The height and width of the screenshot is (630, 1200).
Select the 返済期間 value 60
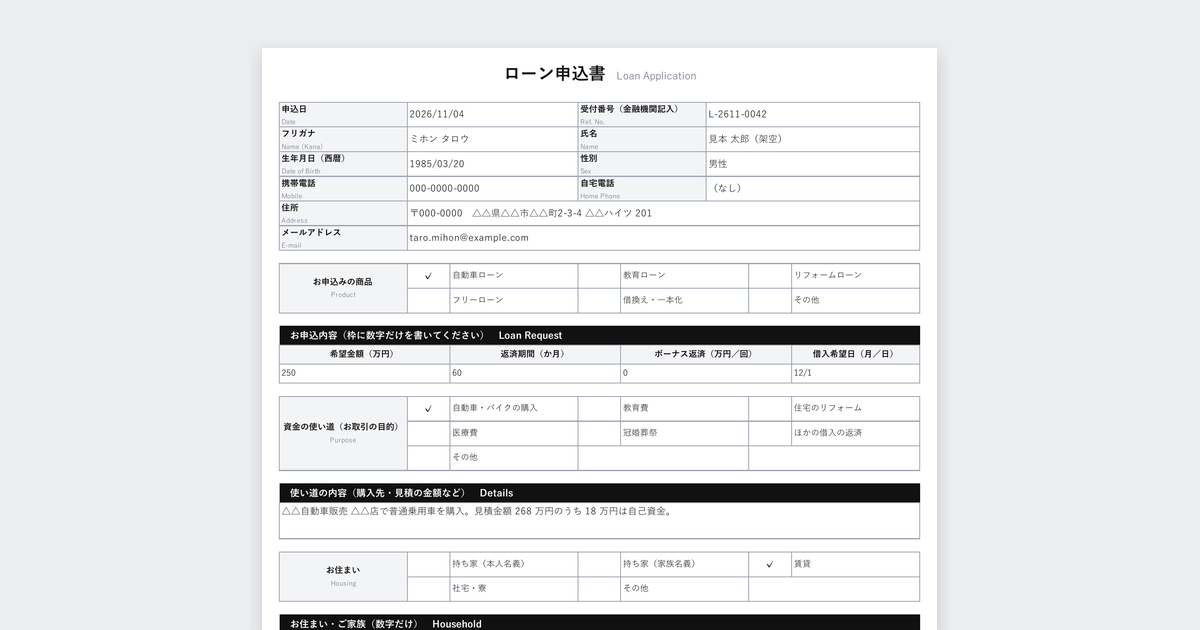tap(535, 373)
